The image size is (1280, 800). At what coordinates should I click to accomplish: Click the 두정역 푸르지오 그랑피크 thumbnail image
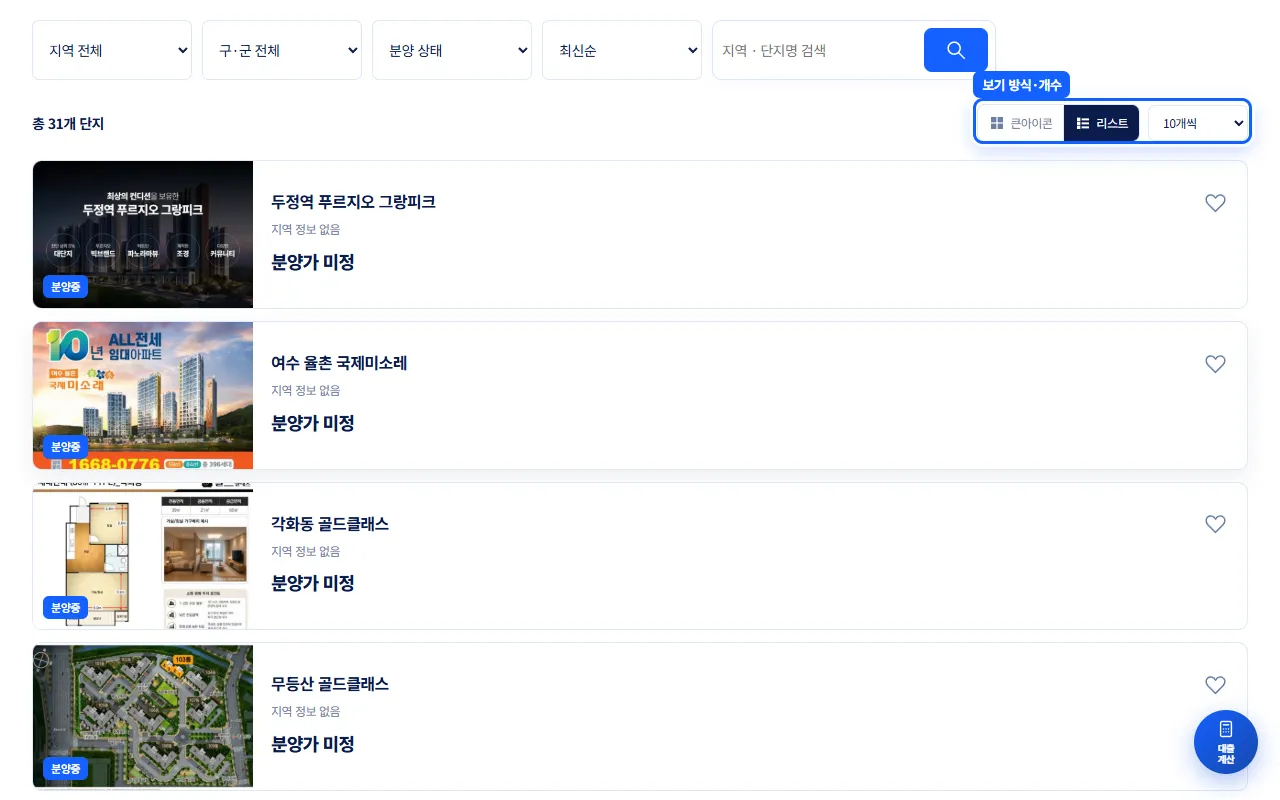143,234
